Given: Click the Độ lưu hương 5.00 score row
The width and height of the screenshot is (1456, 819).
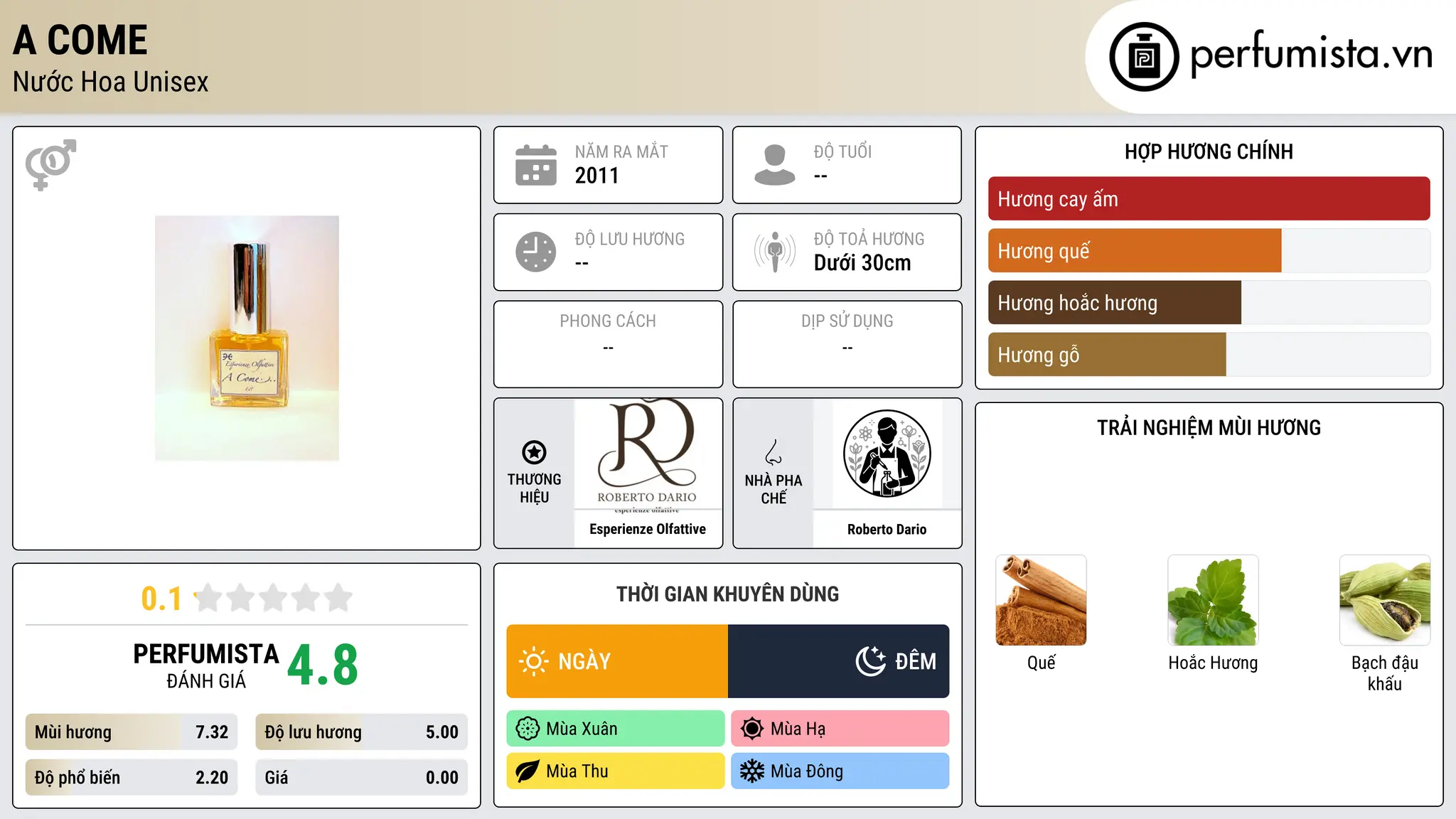Looking at the screenshot, I should click(362, 732).
